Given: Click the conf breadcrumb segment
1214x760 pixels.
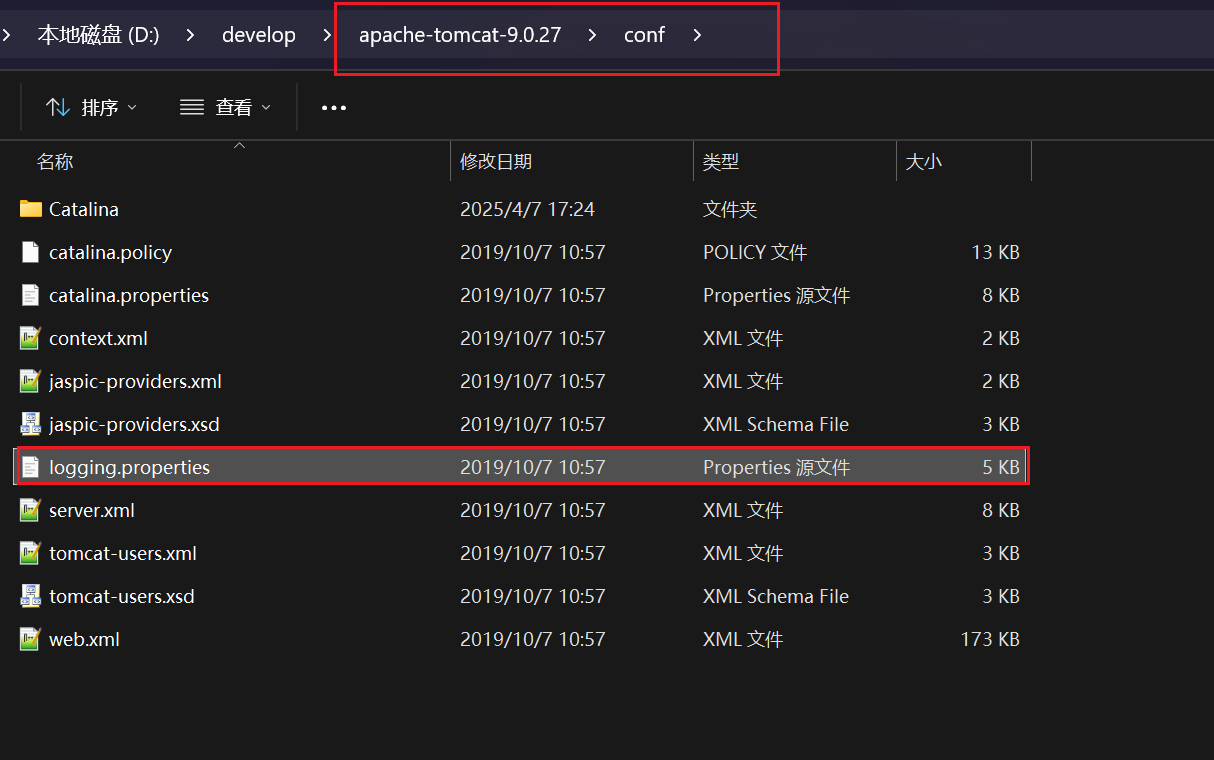Looking at the screenshot, I should click(644, 35).
